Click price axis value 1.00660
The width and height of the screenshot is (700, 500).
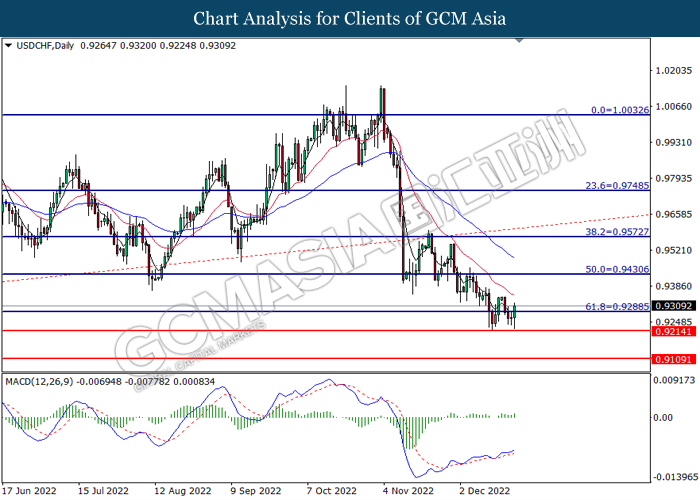pos(674,107)
